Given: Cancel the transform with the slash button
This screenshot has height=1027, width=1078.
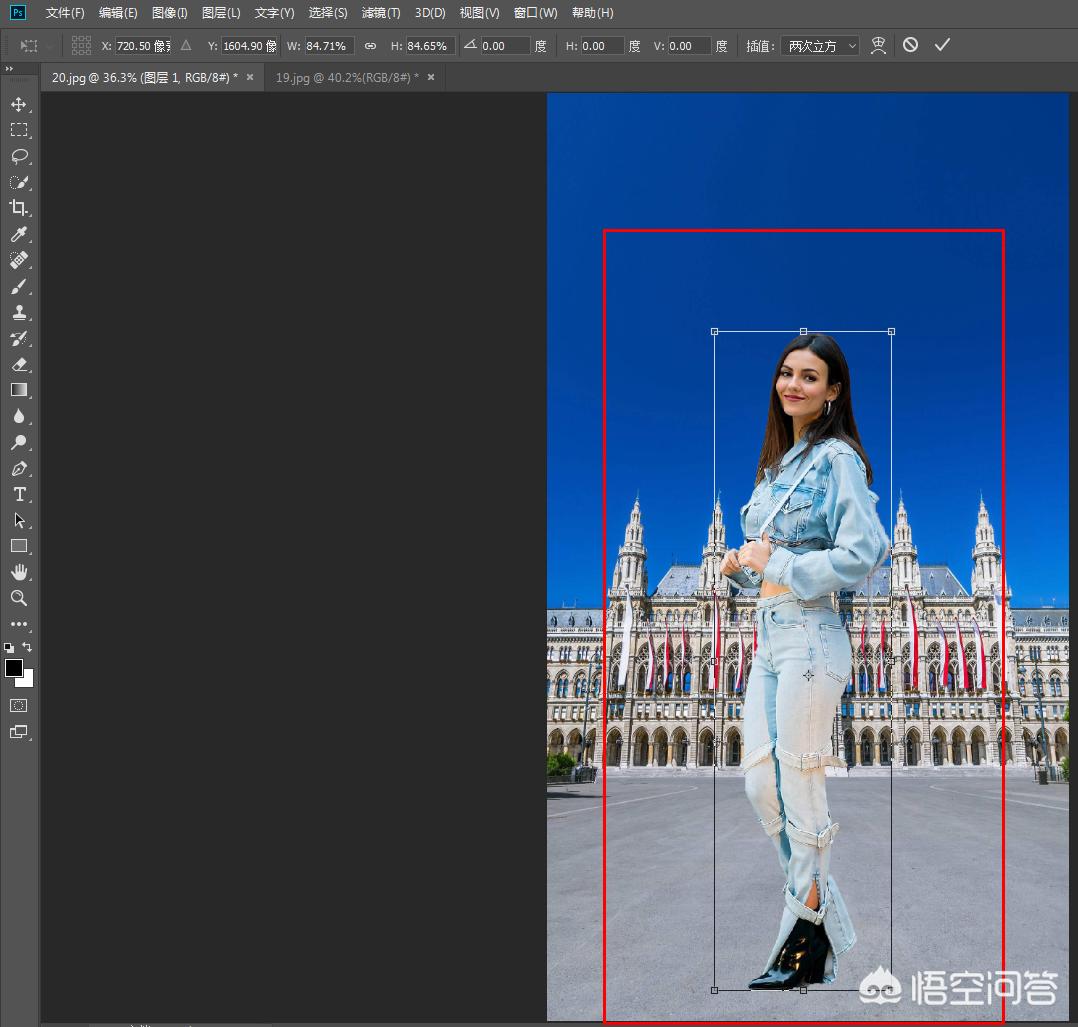Looking at the screenshot, I should coord(910,45).
